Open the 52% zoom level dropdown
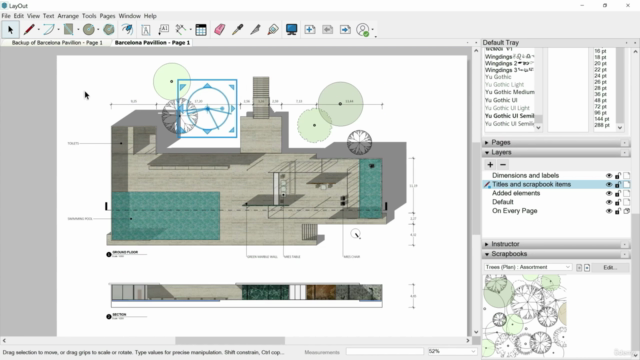Image resolution: width=640 pixels, height=360 pixels. point(452,351)
